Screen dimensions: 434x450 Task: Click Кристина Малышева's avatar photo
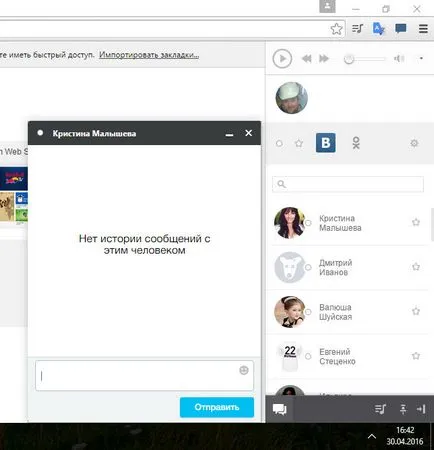(289, 223)
